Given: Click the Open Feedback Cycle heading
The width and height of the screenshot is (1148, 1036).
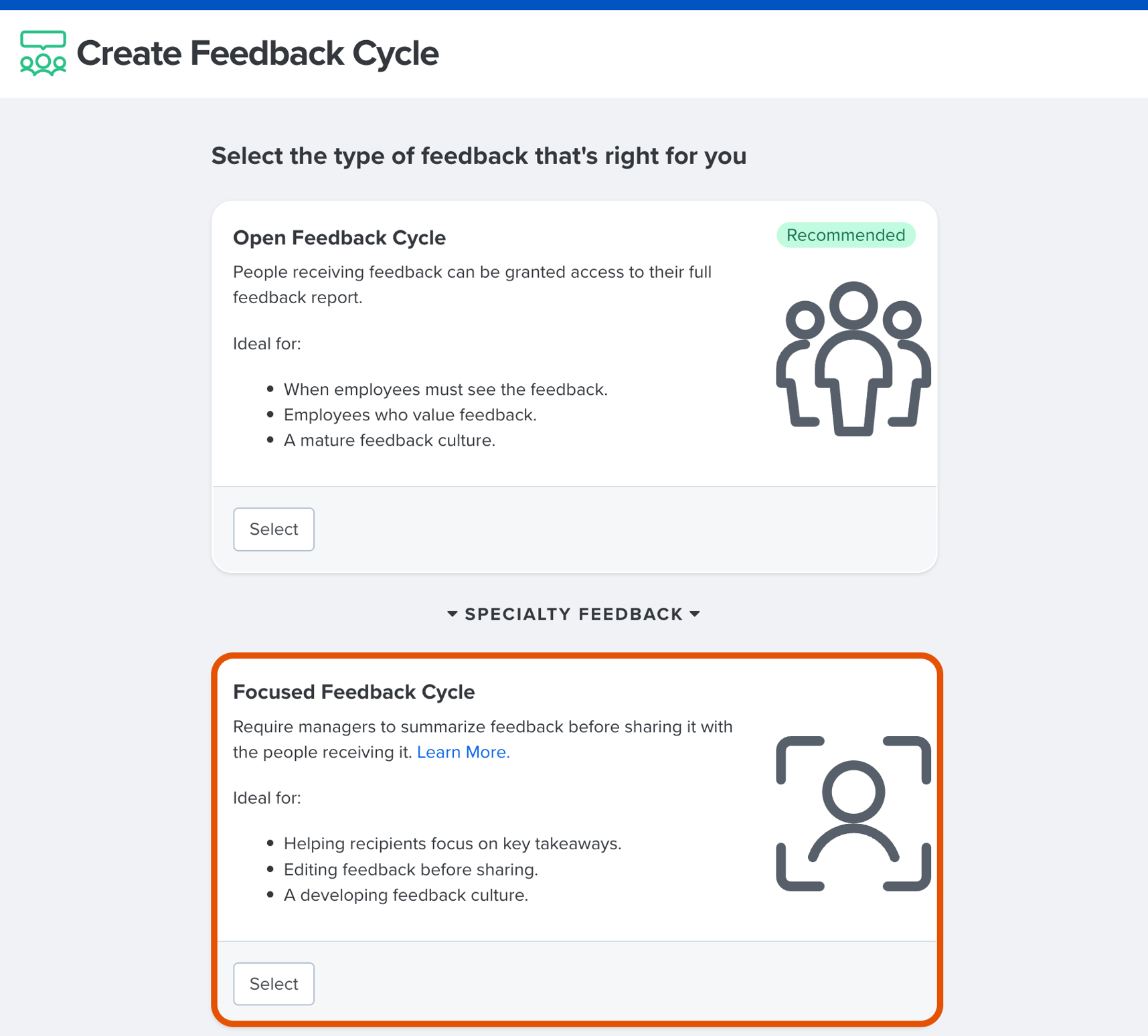Looking at the screenshot, I should (x=339, y=238).
